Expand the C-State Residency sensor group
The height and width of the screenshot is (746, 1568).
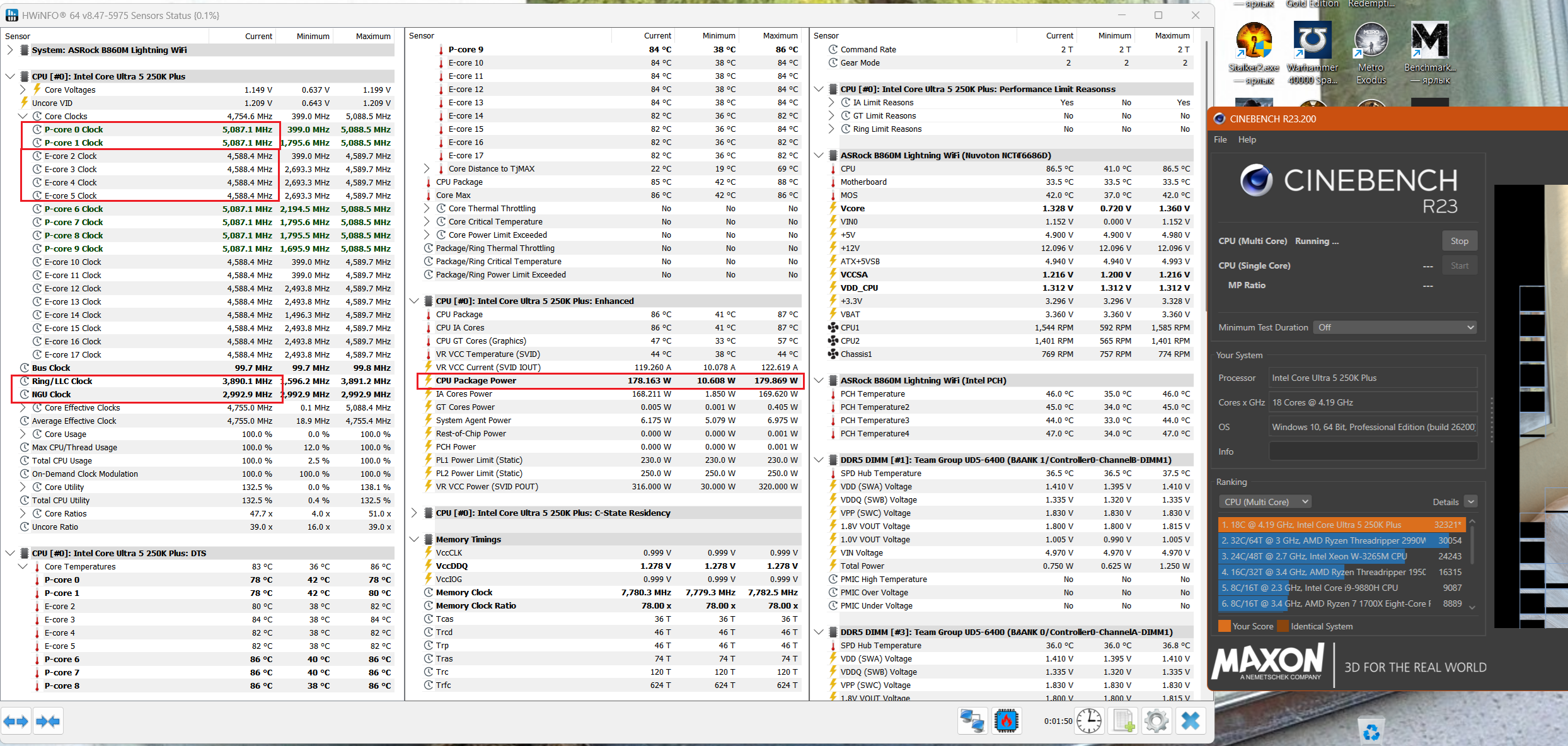tap(415, 513)
